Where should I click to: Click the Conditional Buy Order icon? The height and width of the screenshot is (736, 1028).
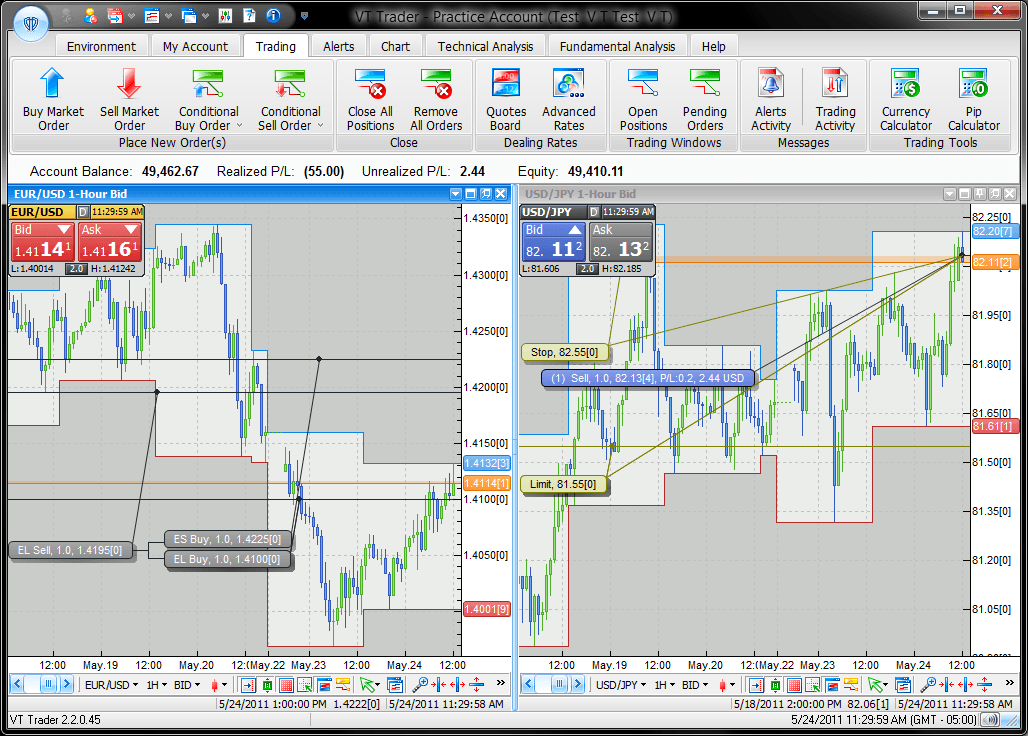208,85
